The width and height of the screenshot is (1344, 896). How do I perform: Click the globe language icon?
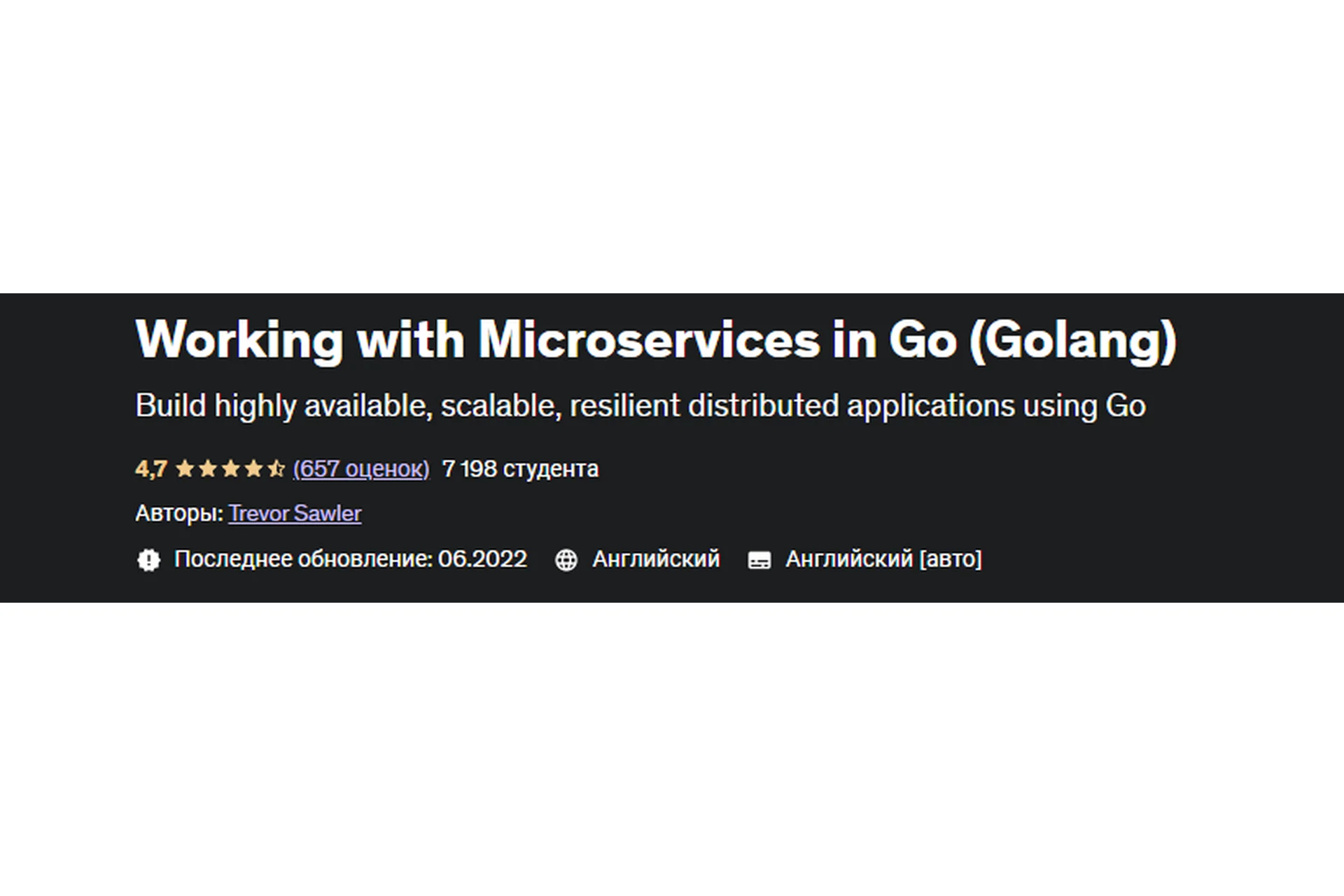(566, 559)
